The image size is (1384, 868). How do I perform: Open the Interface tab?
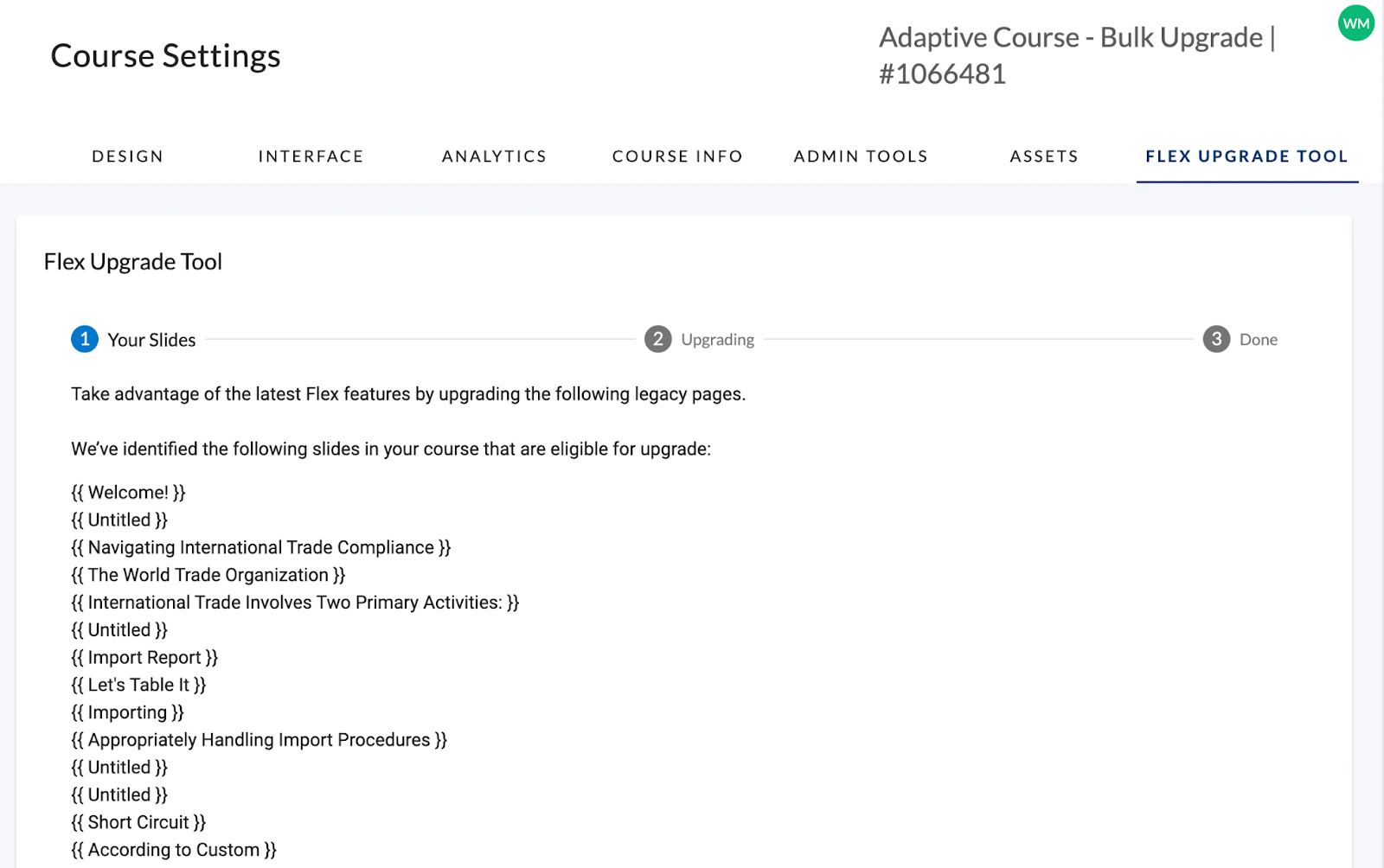coord(311,156)
